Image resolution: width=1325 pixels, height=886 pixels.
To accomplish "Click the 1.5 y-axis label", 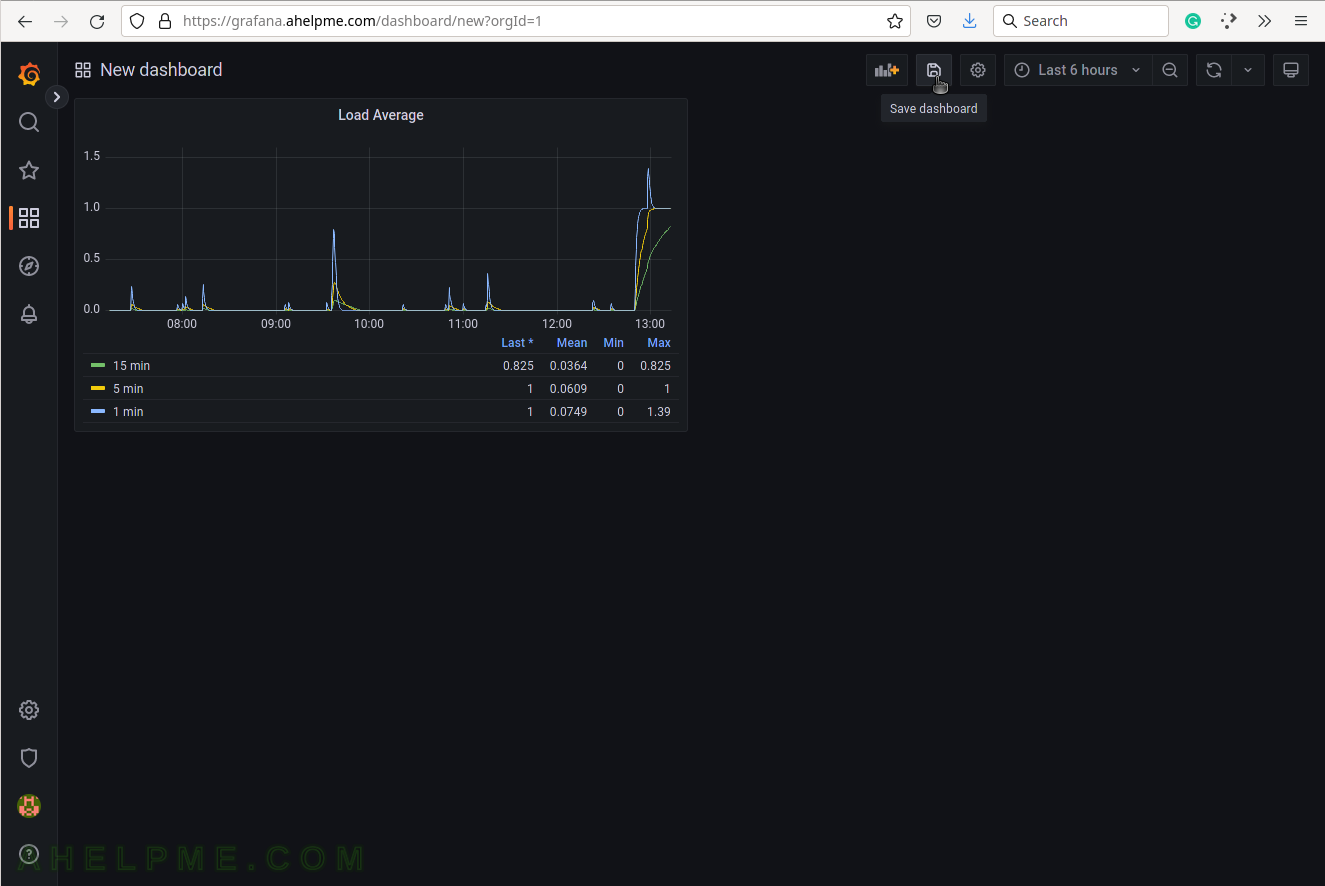I will [92, 156].
